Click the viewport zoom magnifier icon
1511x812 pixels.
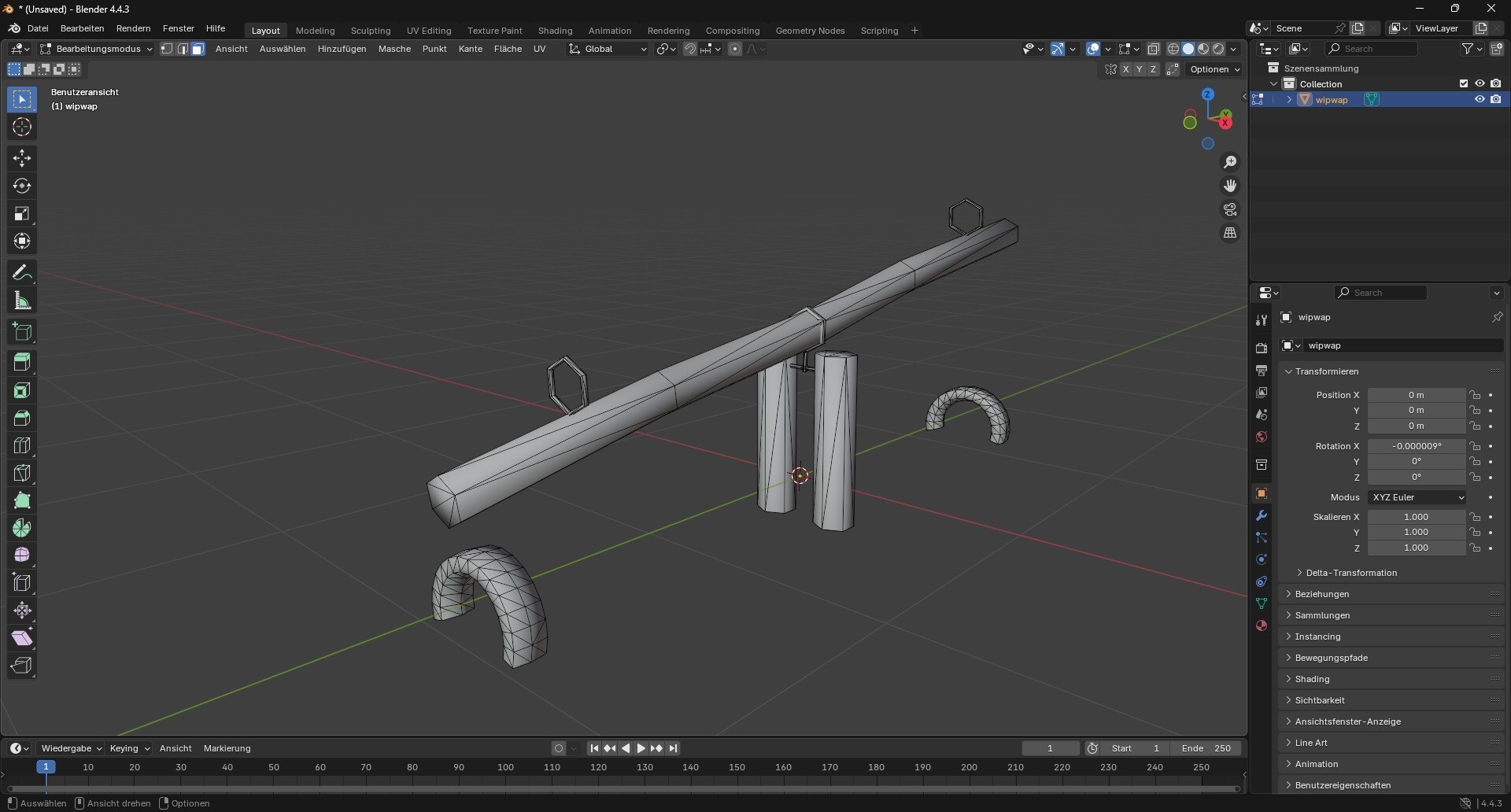[x=1231, y=163]
